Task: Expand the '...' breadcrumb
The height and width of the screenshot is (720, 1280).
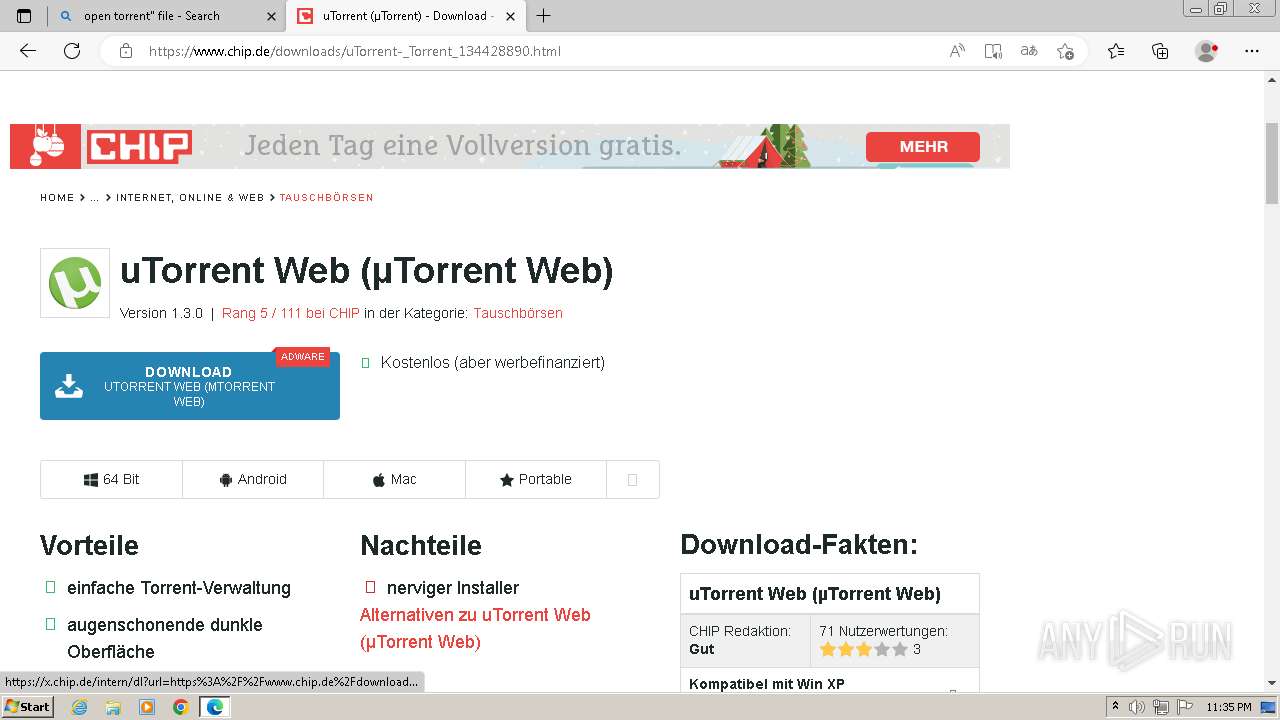Action: 95,198
